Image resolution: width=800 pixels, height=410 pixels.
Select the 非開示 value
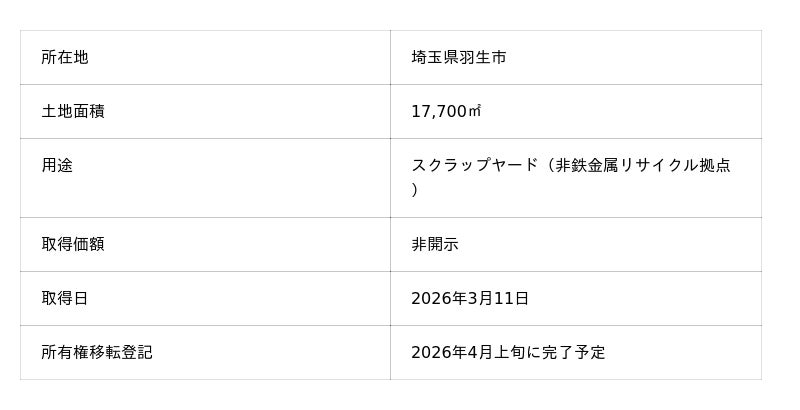click(435, 244)
